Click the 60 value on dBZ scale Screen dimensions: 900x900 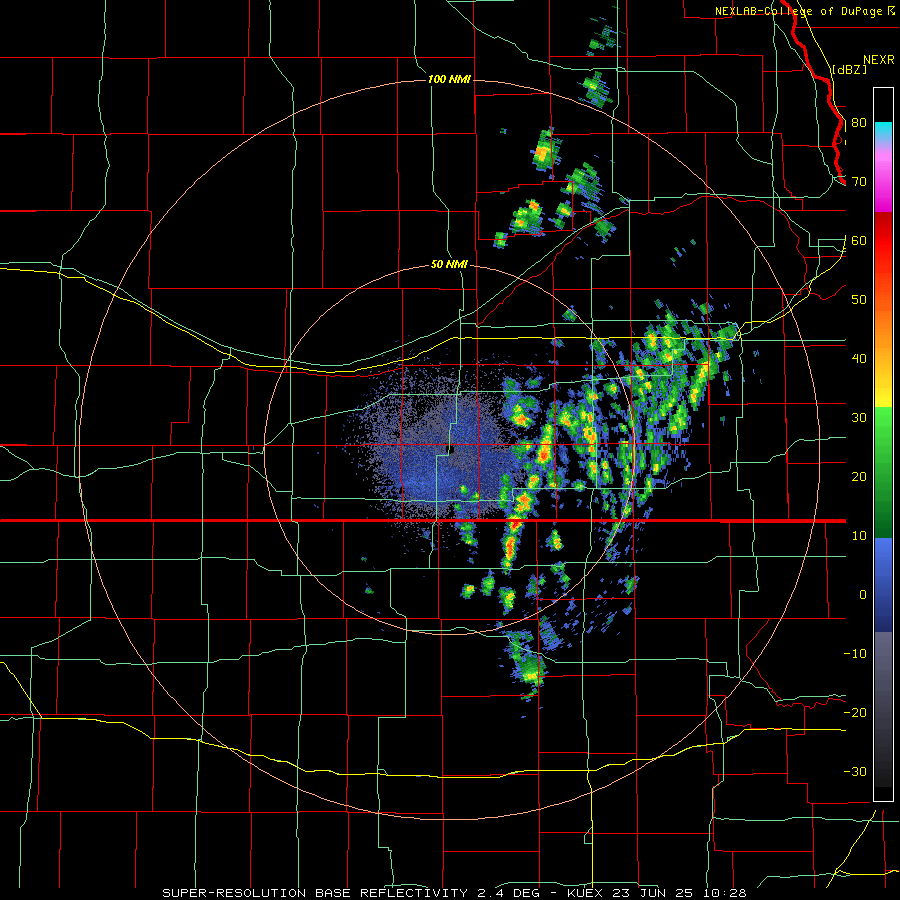pyautogui.click(x=859, y=240)
